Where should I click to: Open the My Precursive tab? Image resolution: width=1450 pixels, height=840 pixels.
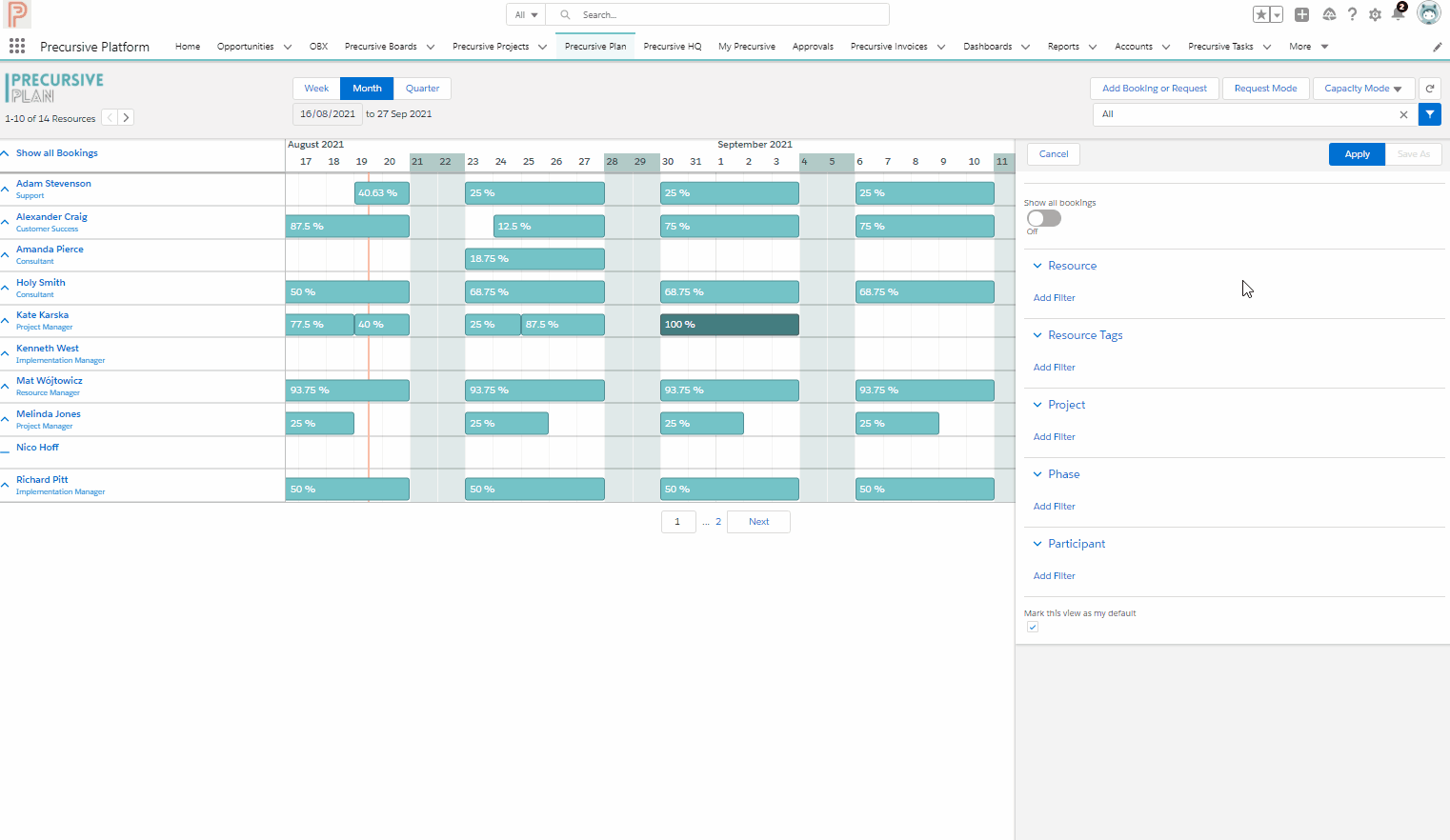pos(747,47)
